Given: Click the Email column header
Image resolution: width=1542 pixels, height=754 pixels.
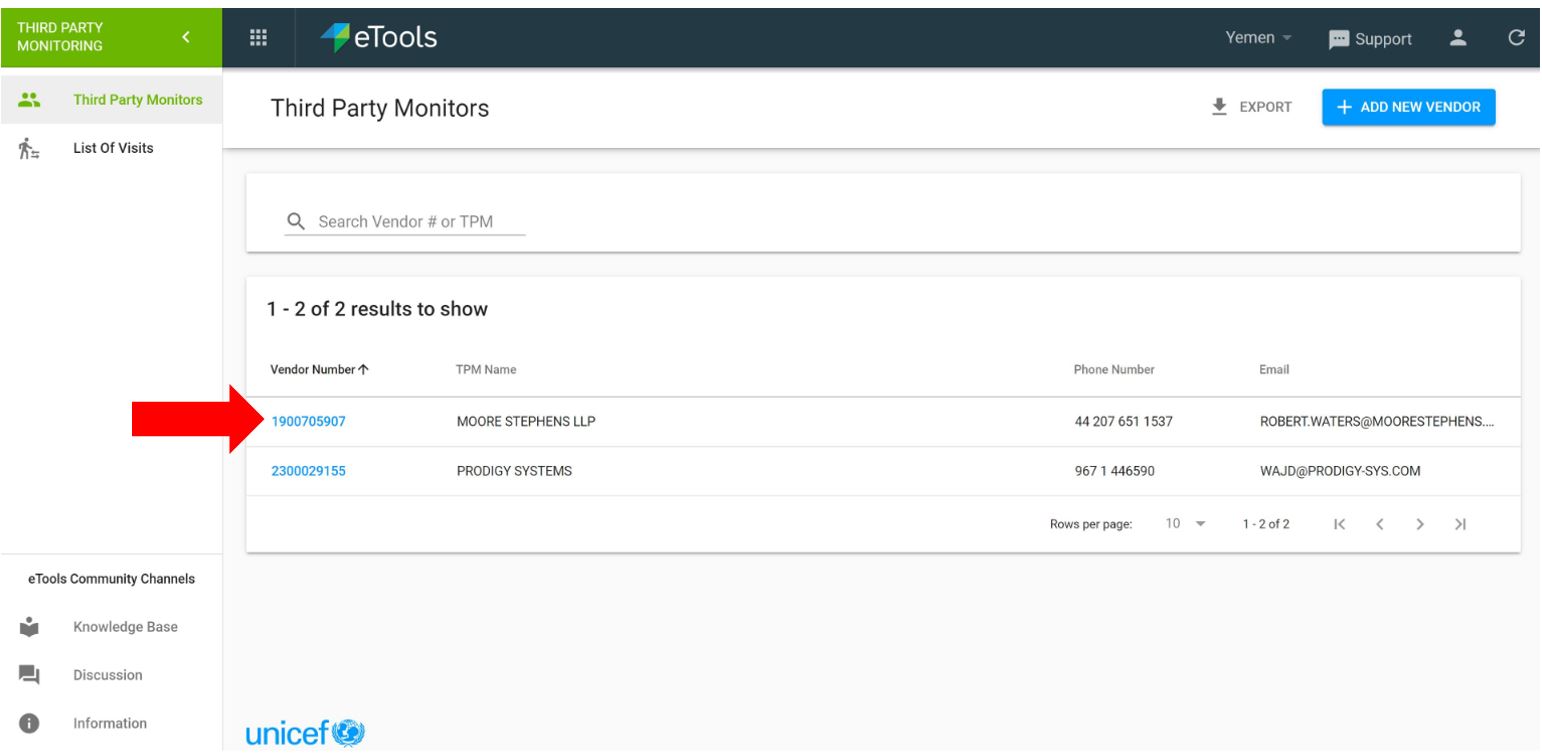Looking at the screenshot, I should (1274, 370).
